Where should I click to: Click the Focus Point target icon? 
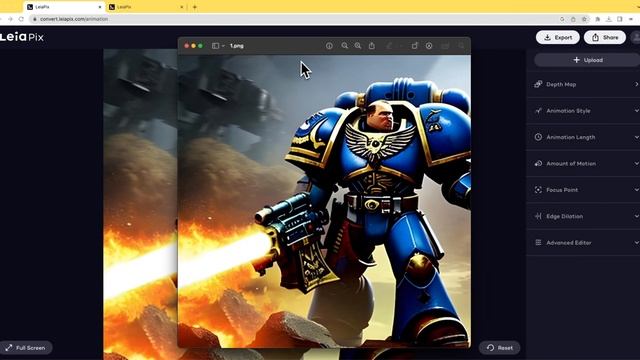tap(538, 190)
